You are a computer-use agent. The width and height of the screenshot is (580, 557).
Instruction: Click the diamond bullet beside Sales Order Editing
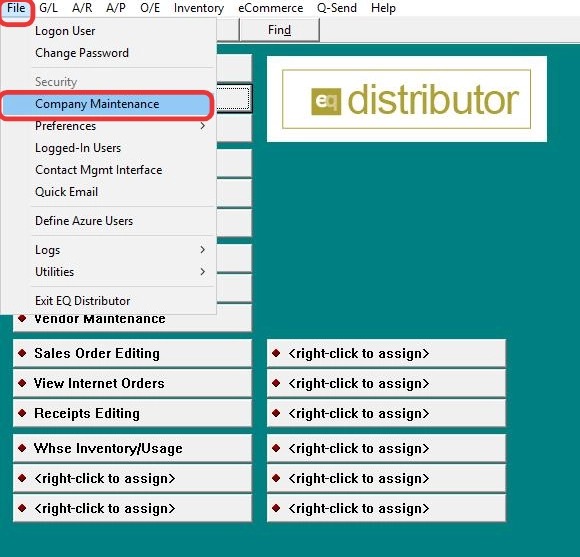tap(22, 353)
